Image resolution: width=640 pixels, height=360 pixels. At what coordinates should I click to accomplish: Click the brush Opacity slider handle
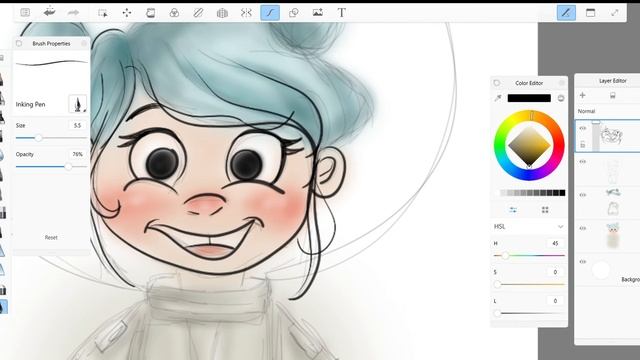pos(69,167)
